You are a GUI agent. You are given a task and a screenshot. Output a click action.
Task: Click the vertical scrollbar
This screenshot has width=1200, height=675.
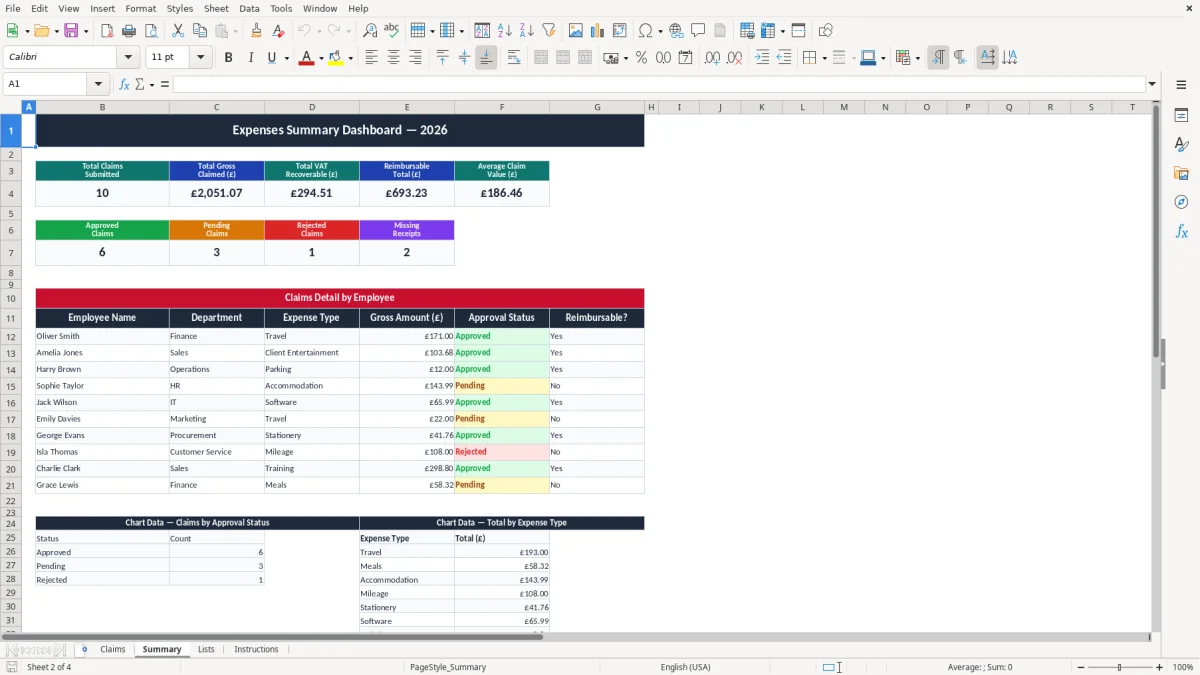tap(1156, 364)
